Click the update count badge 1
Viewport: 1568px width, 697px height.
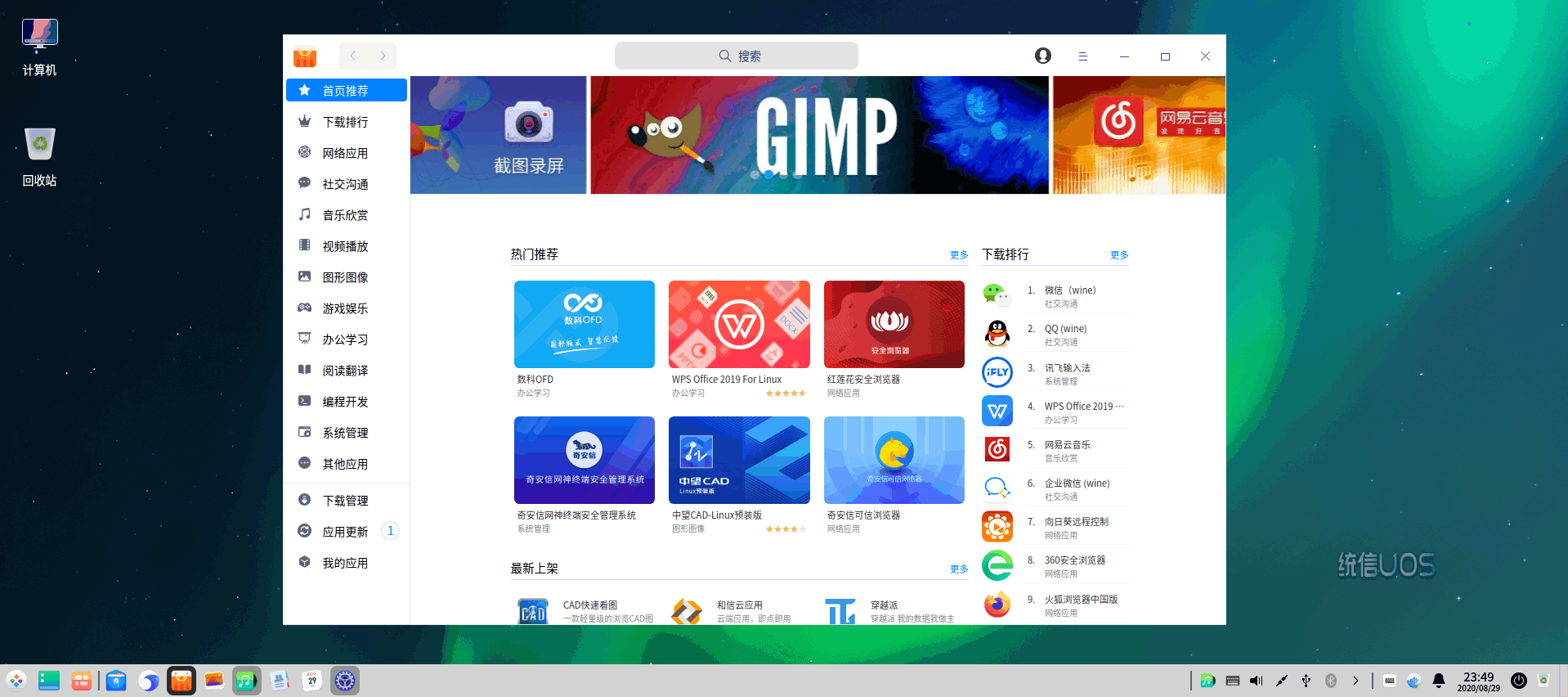[391, 531]
